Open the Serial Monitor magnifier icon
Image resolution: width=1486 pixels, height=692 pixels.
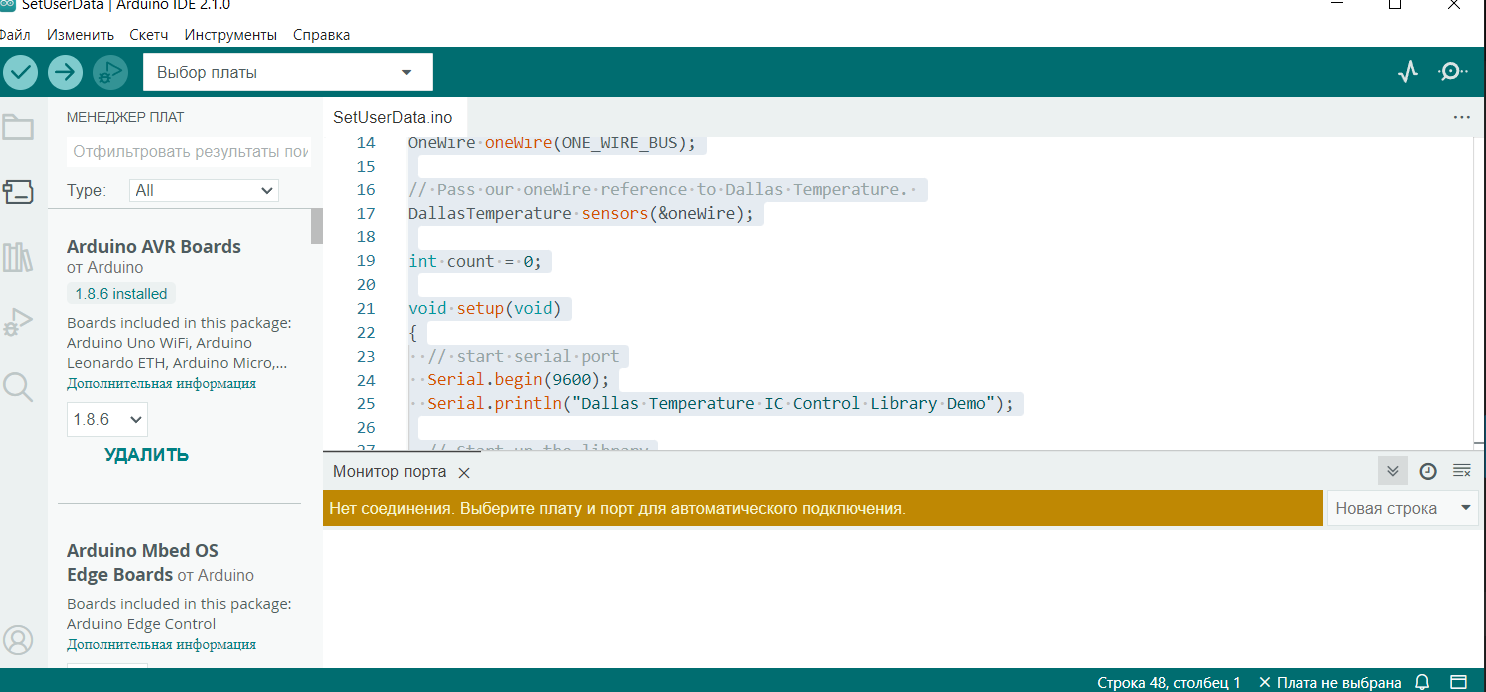(x=1453, y=72)
